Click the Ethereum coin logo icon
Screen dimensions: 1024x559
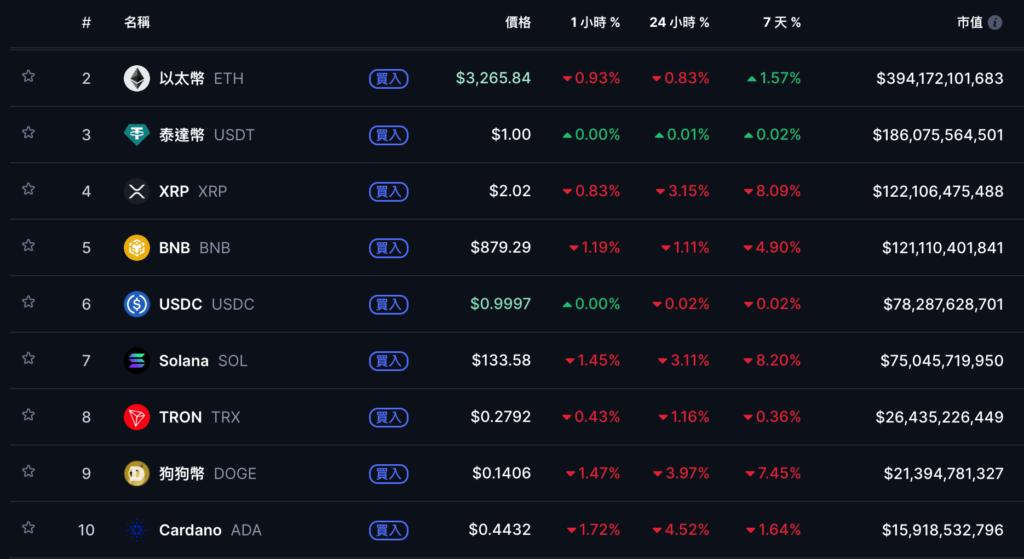[x=136, y=78]
